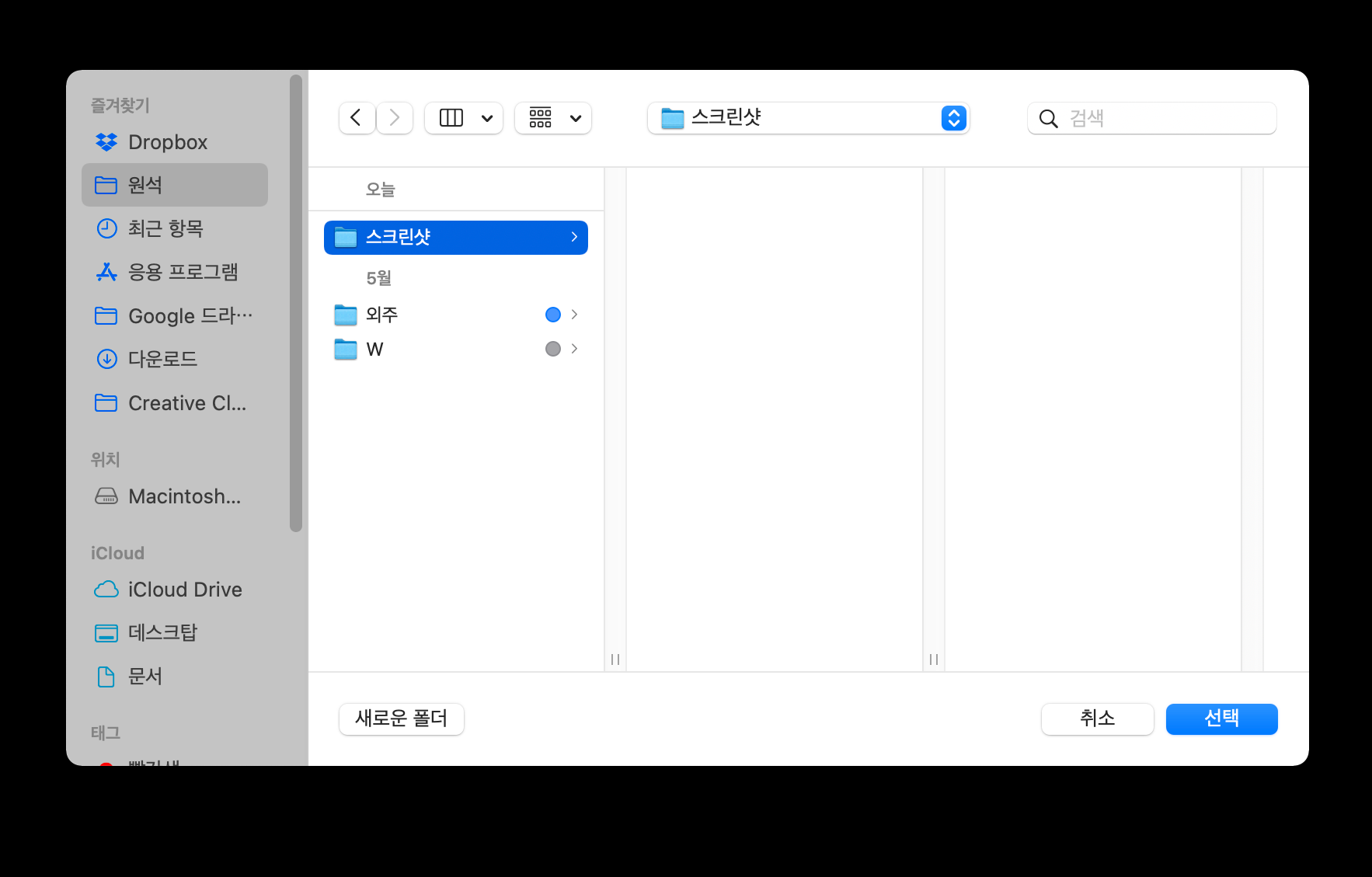1372x877 pixels.
Task: Open 데스크탑 desktop folder
Action: [x=174, y=633]
